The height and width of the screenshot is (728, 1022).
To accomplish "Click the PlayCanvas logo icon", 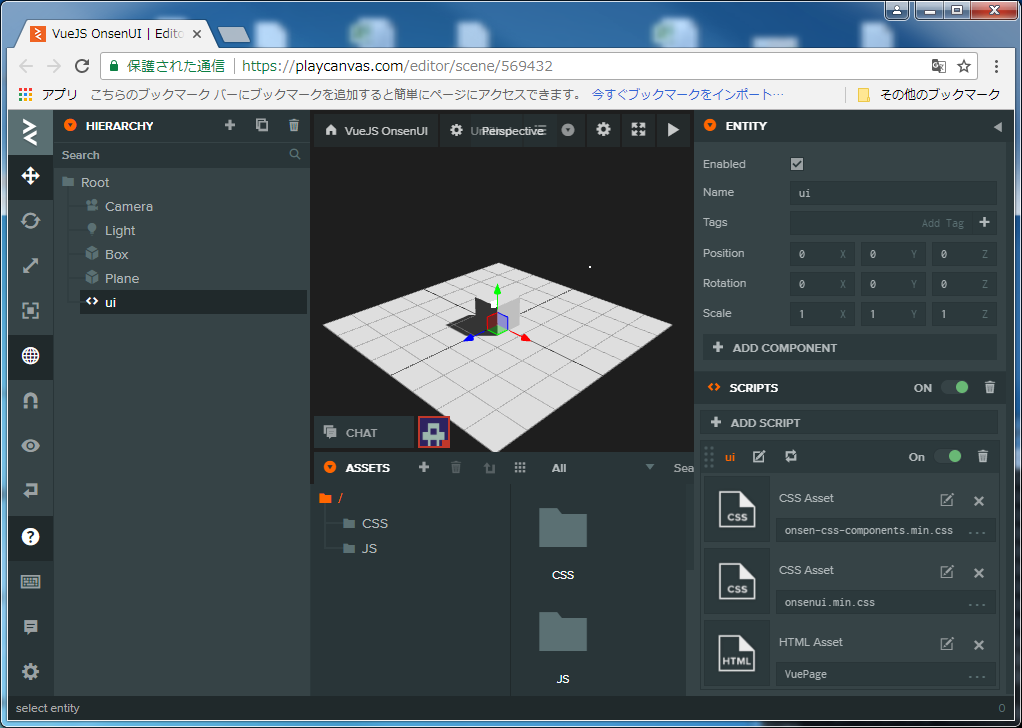I will click(x=31, y=132).
